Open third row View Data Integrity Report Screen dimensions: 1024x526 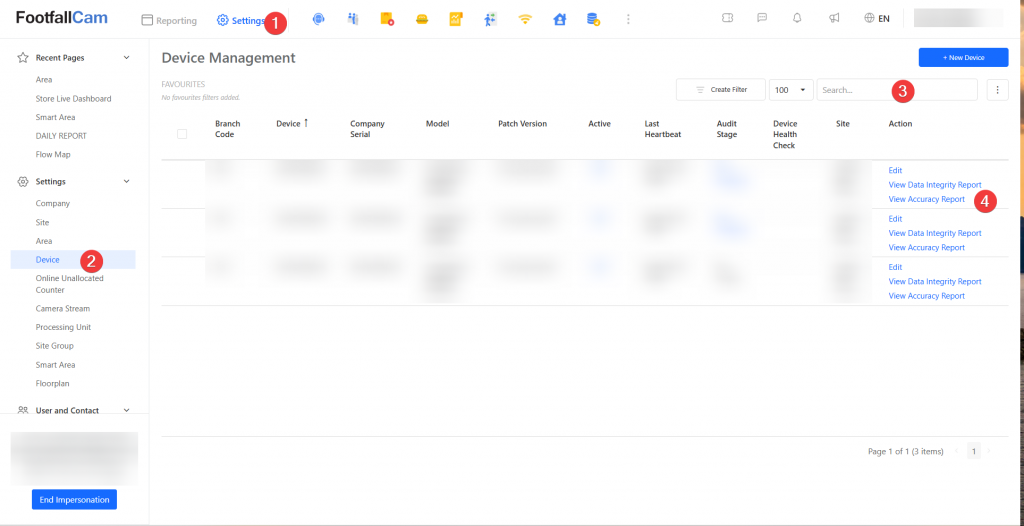point(935,282)
